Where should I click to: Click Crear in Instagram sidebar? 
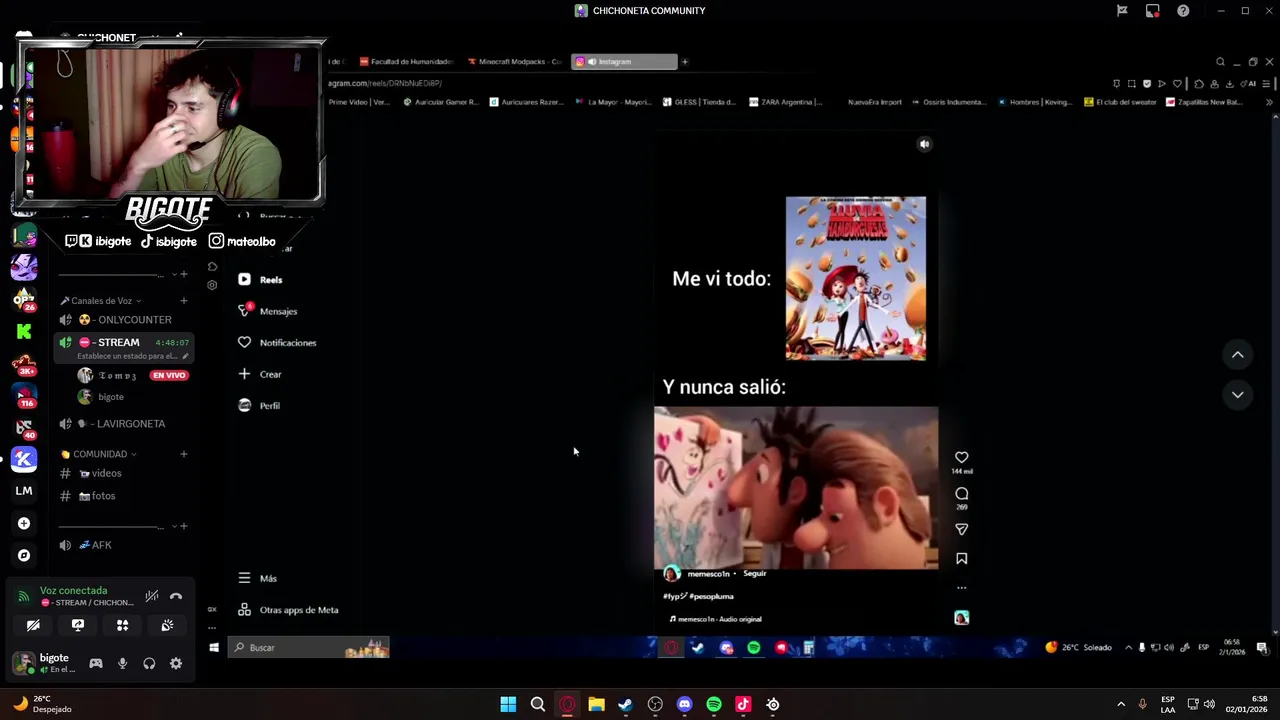click(x=260, y=374)
